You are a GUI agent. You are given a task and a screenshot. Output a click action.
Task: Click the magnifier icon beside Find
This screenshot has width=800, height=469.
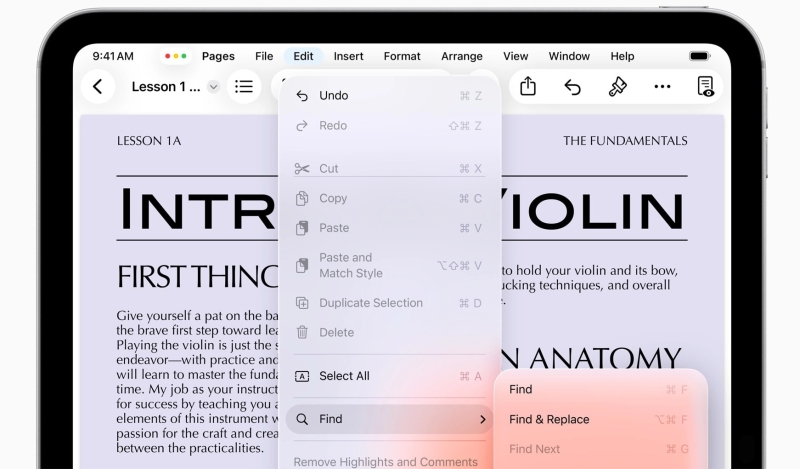302,419
